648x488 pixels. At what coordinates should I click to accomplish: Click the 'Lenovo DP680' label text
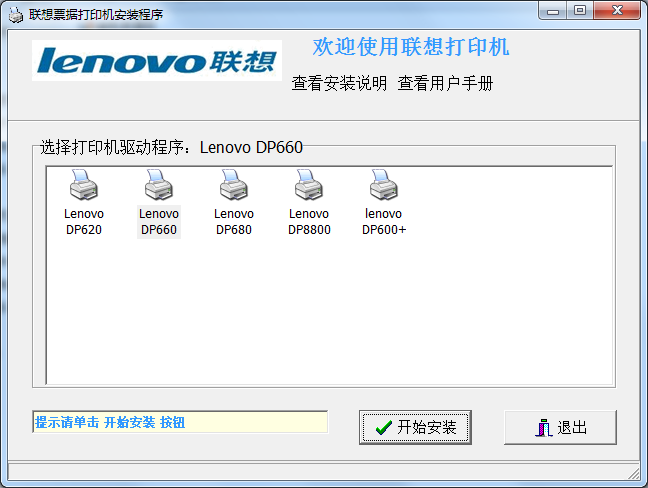(x=234, y=221)
